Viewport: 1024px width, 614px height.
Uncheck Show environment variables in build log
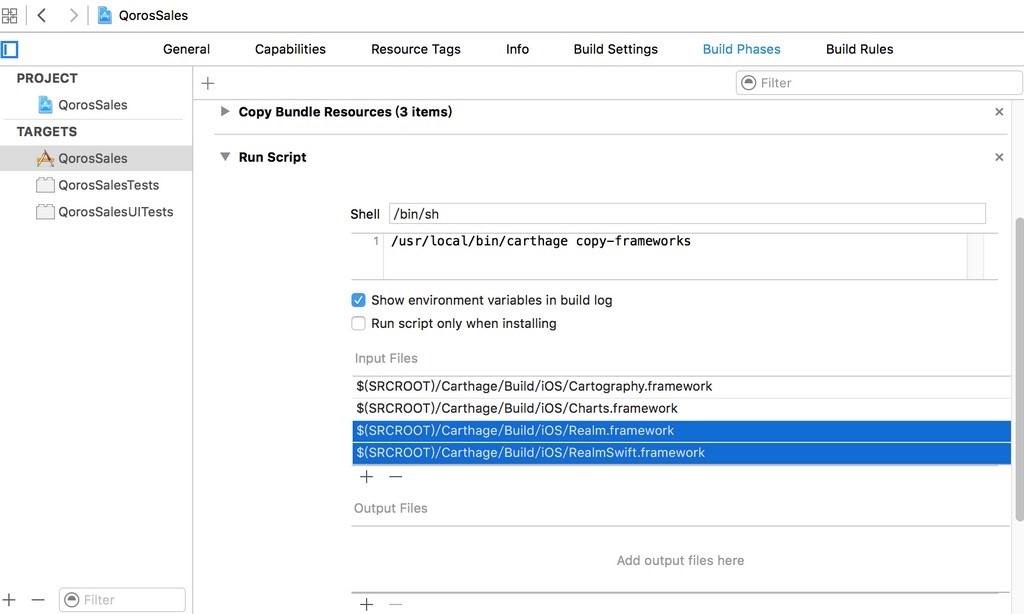pos(358,300)
